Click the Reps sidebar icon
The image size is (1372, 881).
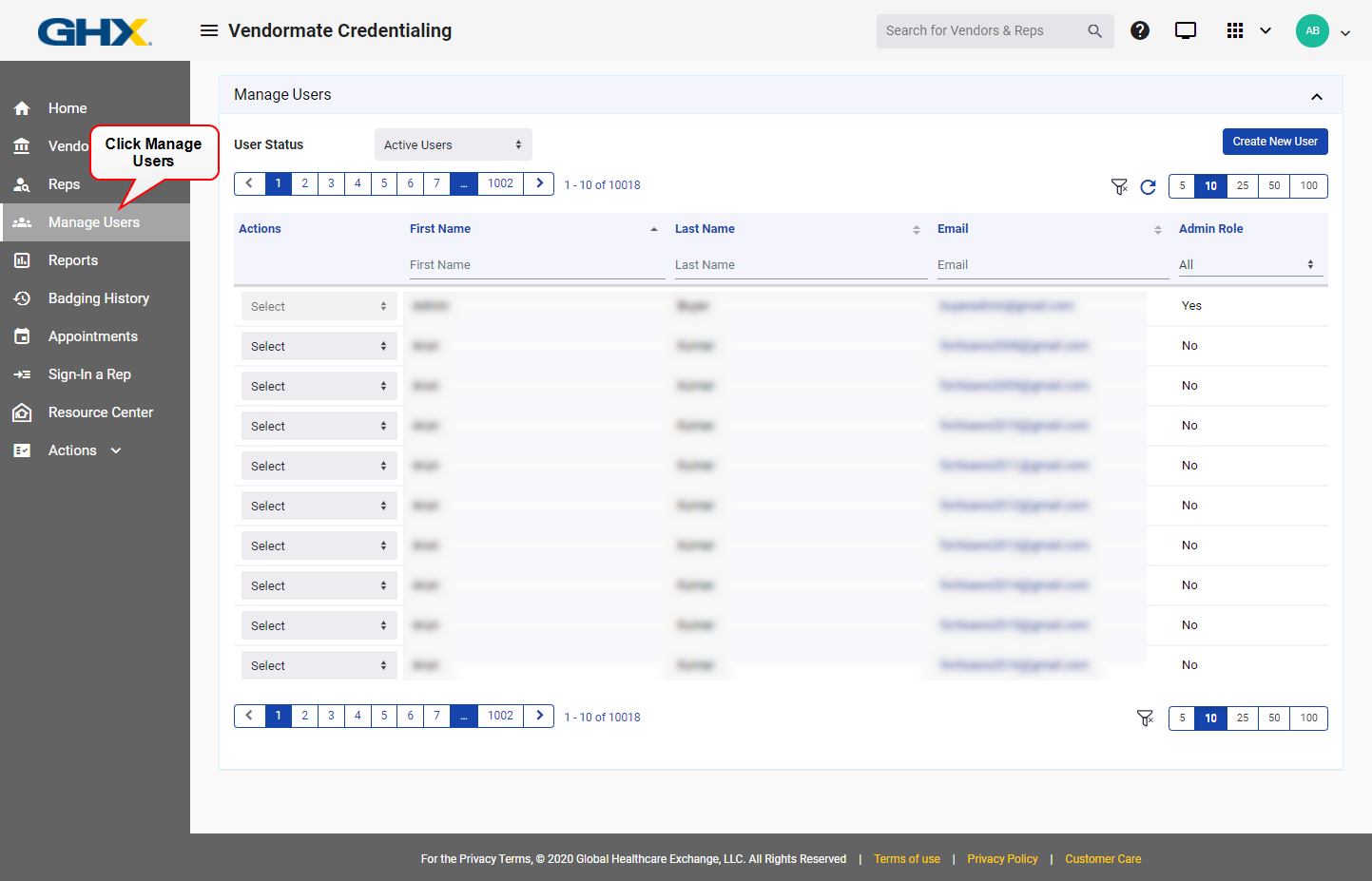(22, 184)
